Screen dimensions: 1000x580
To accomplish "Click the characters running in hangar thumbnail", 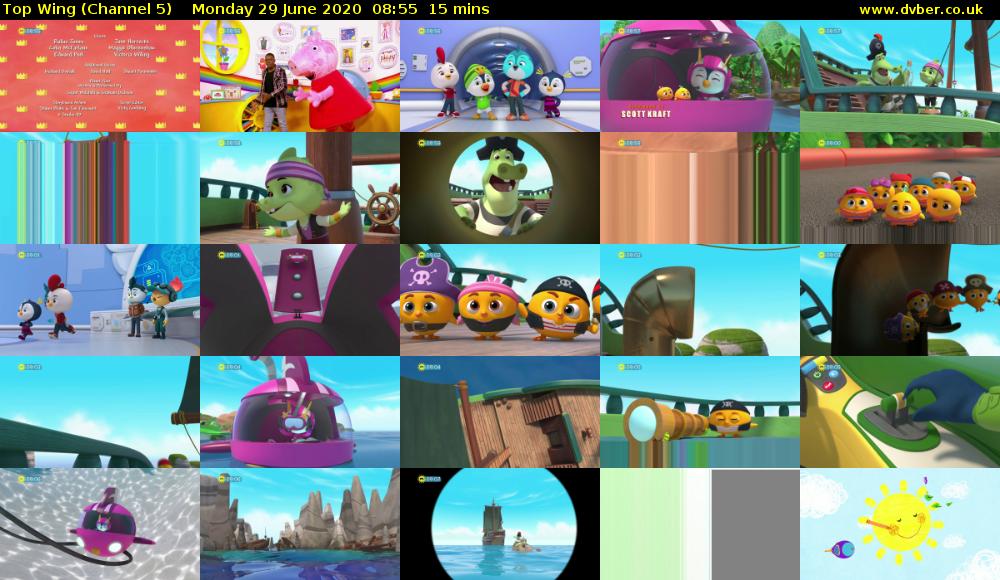I will point(100,300).
